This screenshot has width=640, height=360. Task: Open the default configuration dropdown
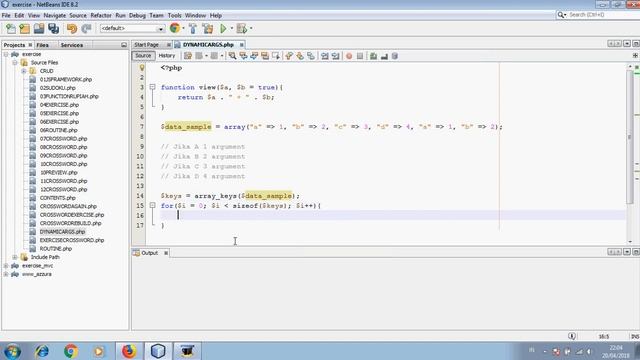coord(132,29)
